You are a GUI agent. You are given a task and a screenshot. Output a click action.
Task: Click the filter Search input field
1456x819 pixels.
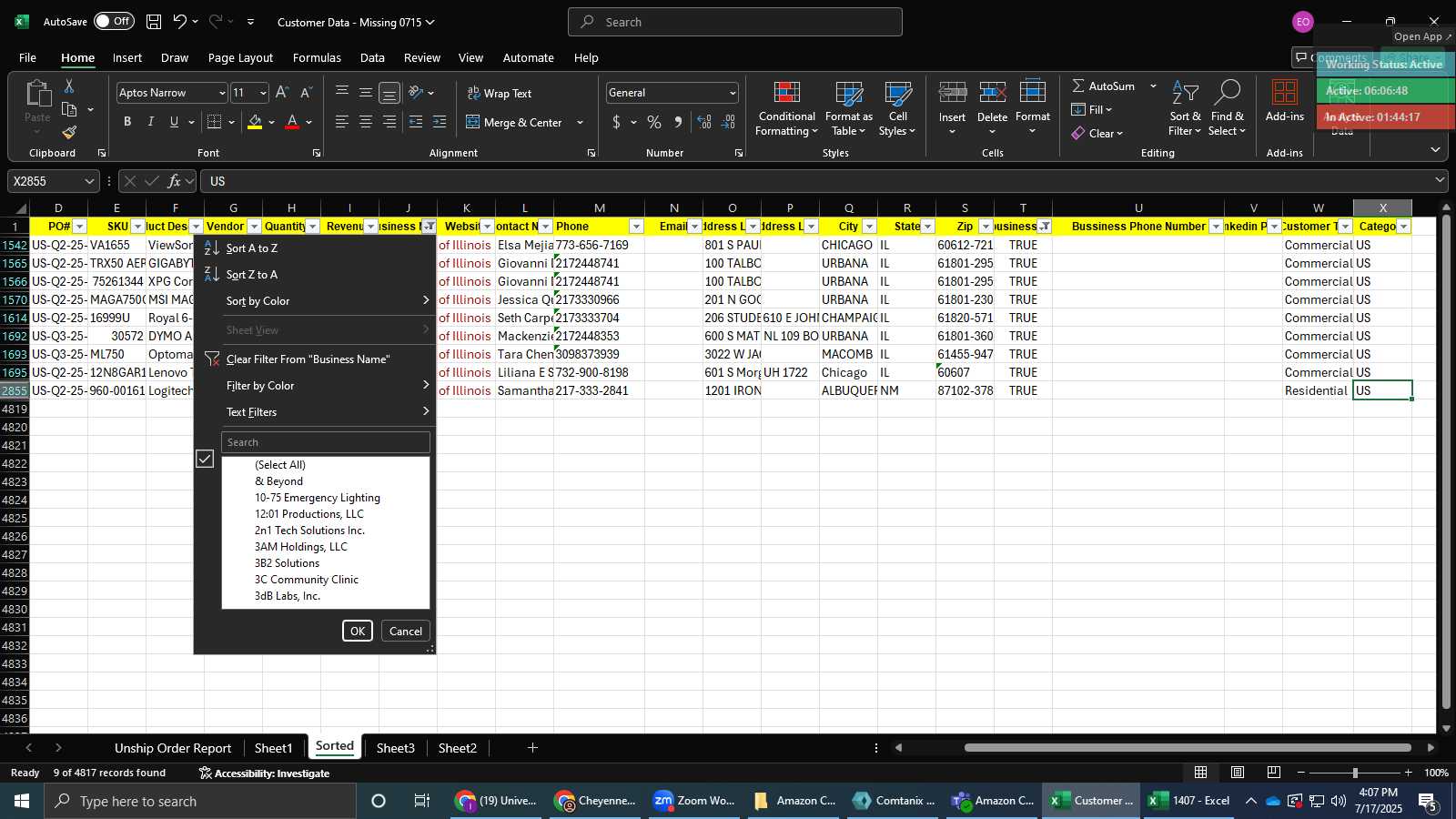point(326,442)
